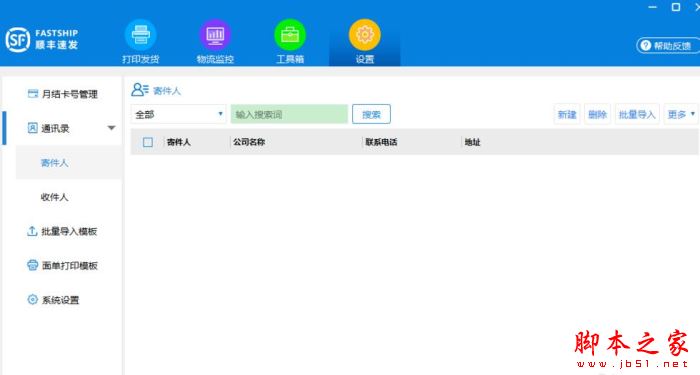The height and width of the screenshot is (375, 700).
Task: Click the 联系电话 column header
Action: 381,142
